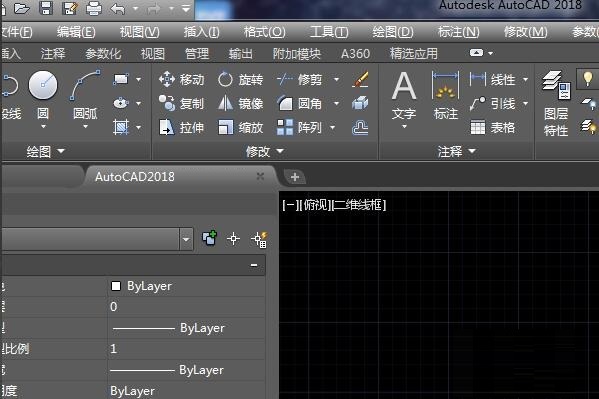
Task: Click the 移动 move tool
Action: tap(181, 79)
